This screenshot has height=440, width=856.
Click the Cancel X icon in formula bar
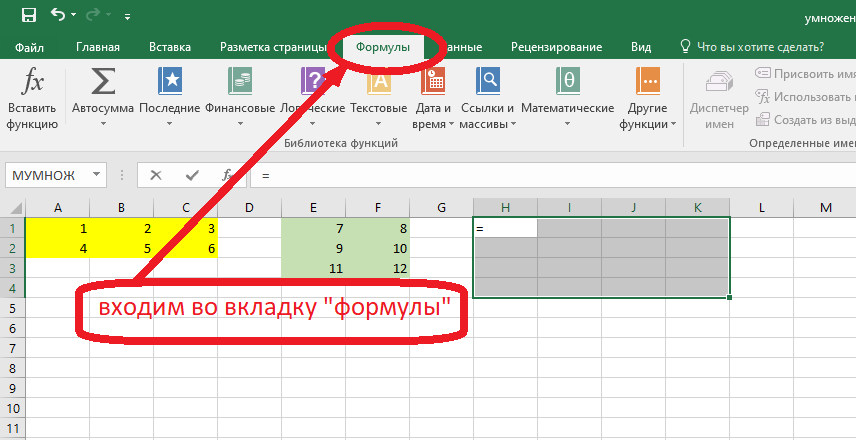click(x=156, y=175)
